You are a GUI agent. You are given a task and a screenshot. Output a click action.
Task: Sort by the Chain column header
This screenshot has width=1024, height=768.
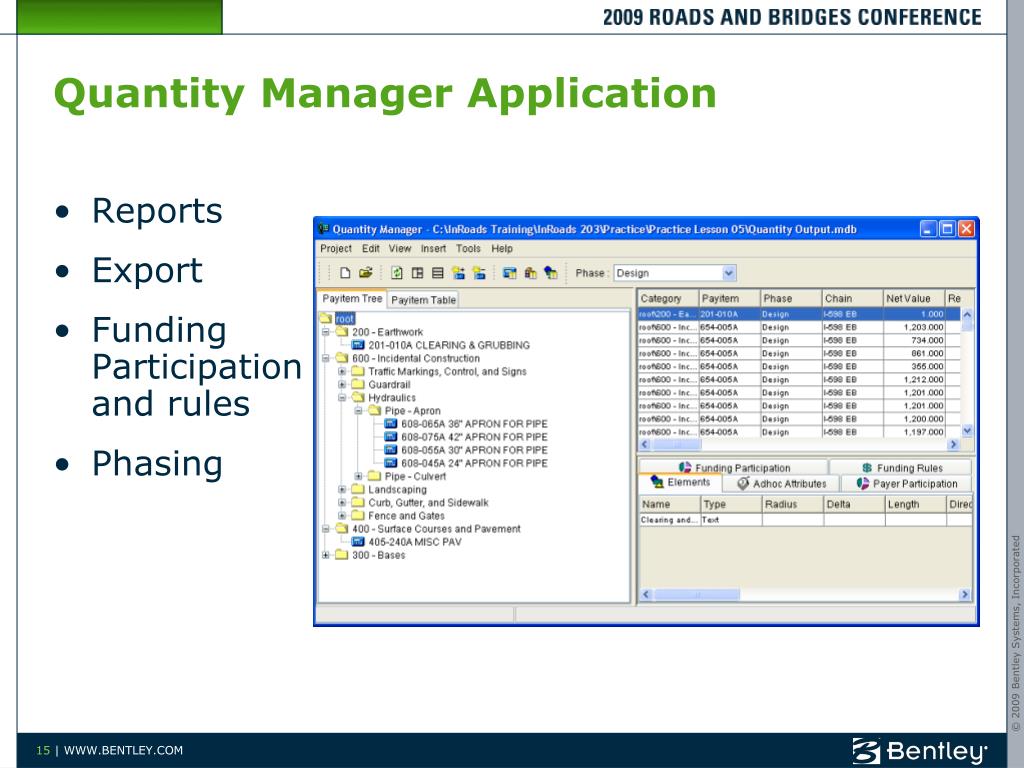point(852,298)
